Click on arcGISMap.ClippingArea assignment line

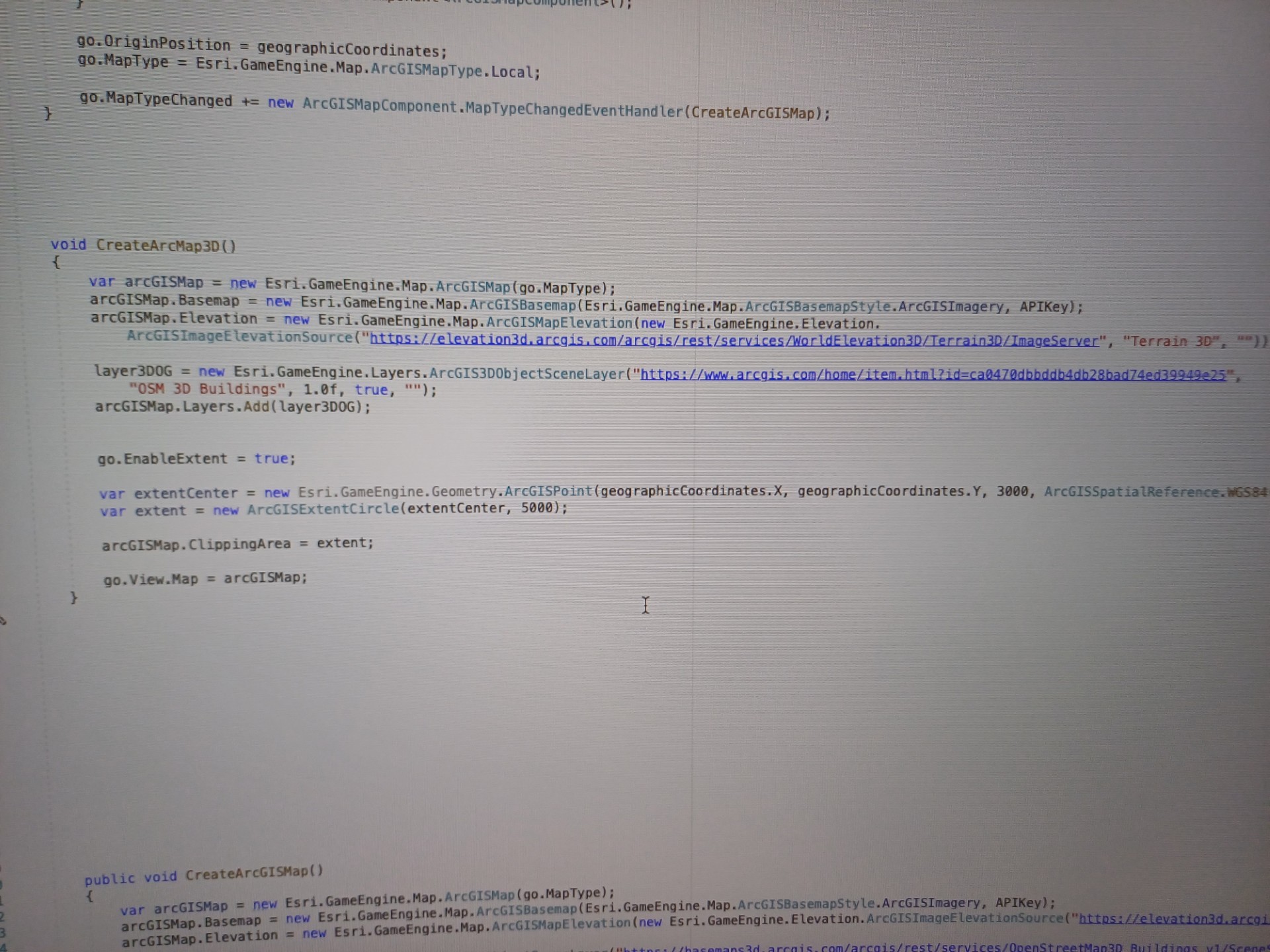coord(237,544)
